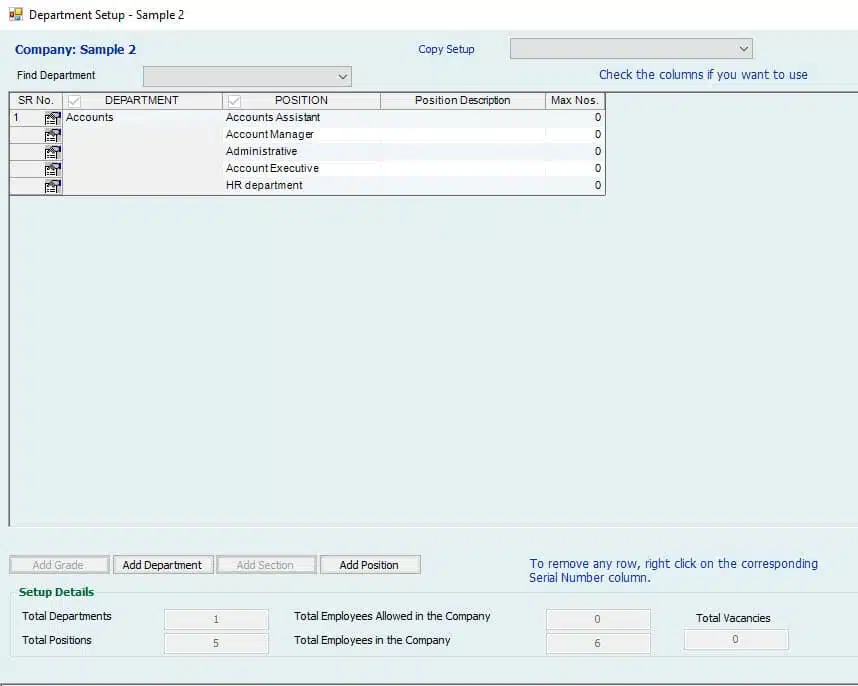Select the HR department position cell
The height and width of the screenshot is (686, 858).
(302, 185)
